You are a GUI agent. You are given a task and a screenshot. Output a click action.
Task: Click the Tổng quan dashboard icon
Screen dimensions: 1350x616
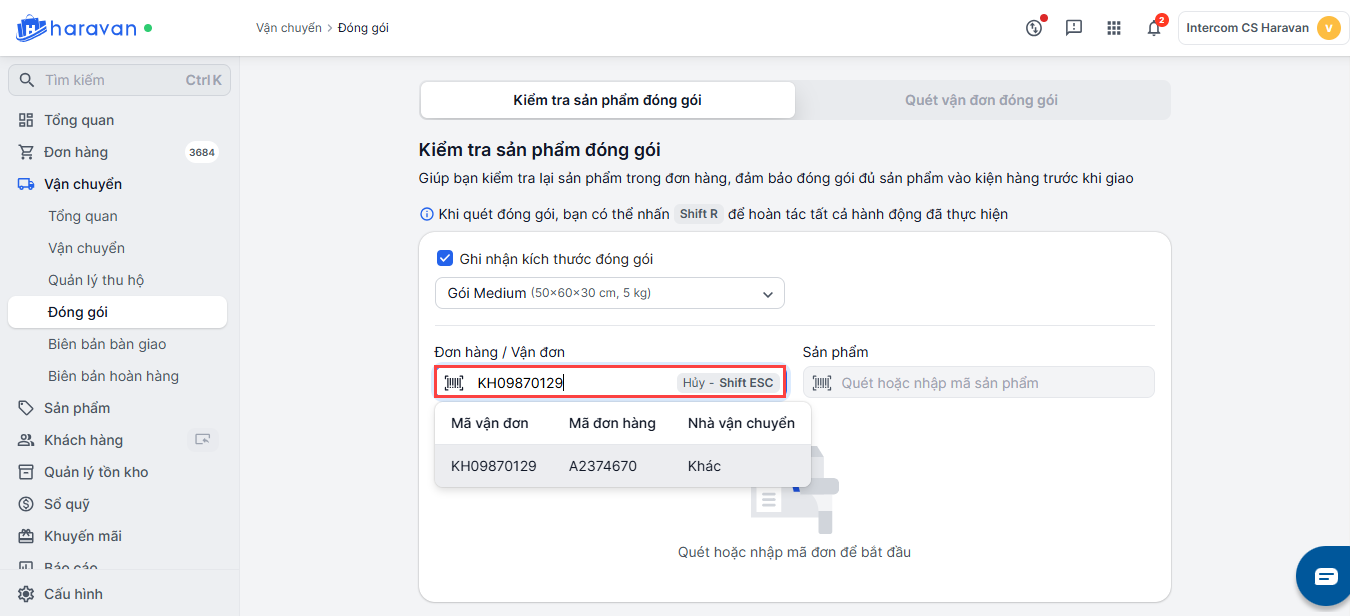26,120
